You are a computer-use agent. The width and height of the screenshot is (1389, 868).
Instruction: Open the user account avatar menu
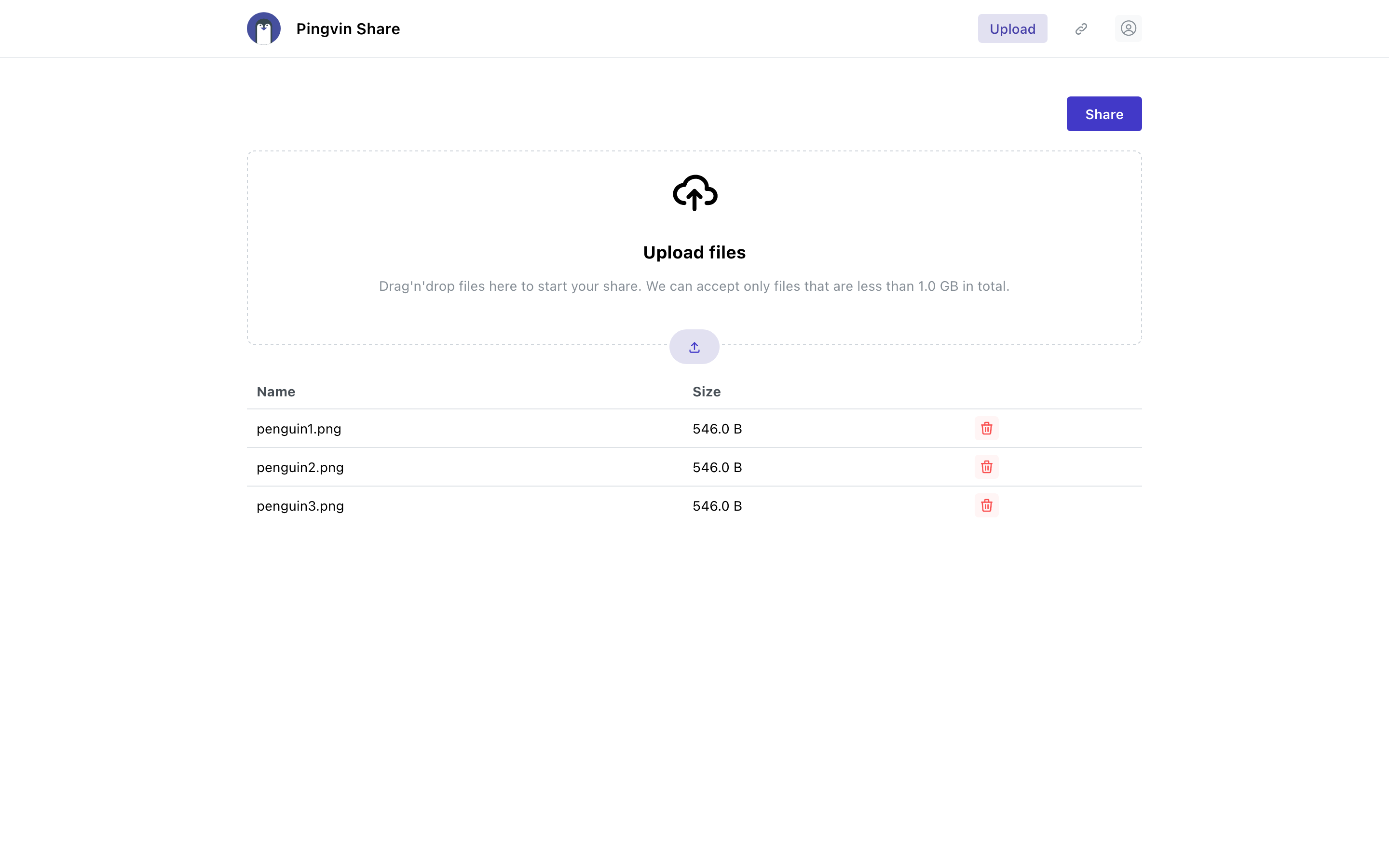(x=1128, y=29)
